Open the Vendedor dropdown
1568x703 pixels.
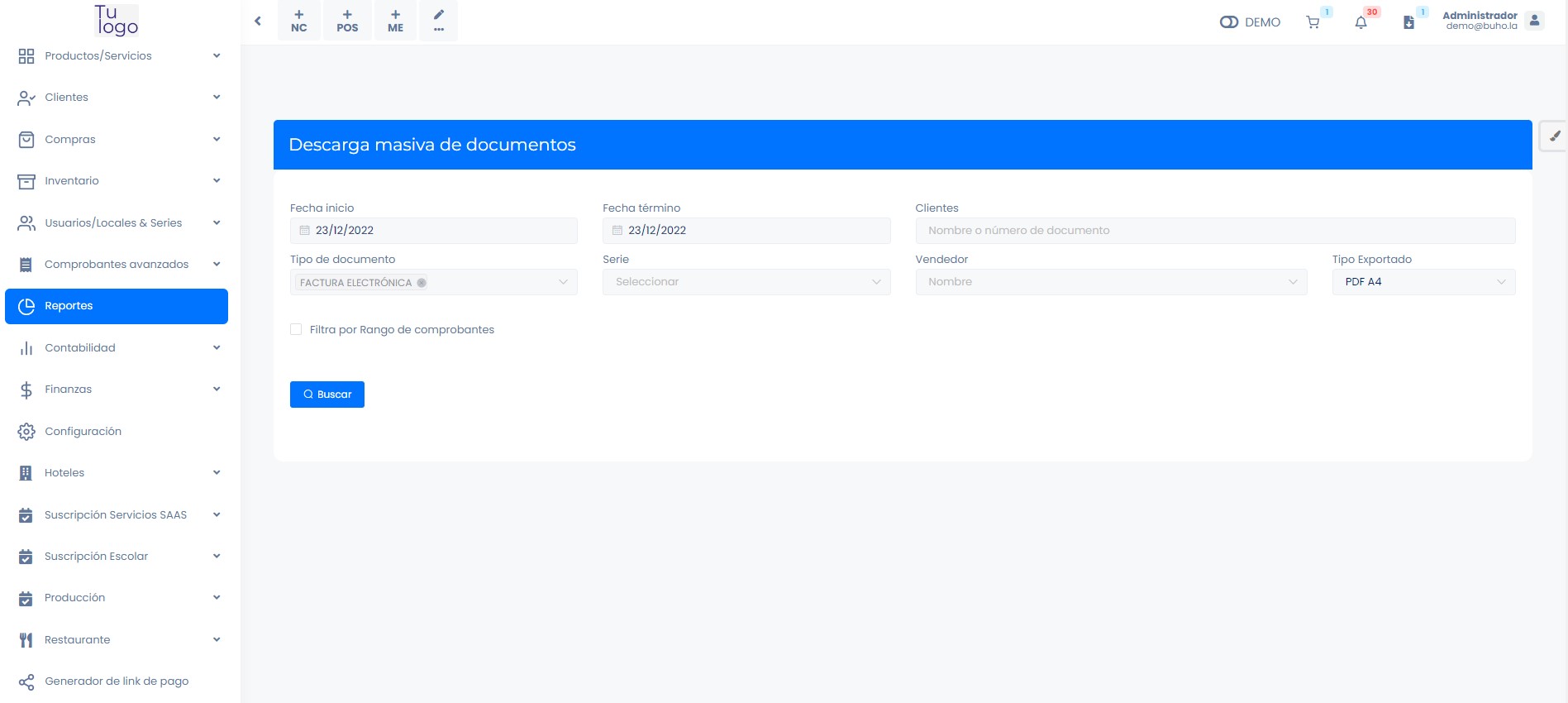click(x=1110, y=282)
